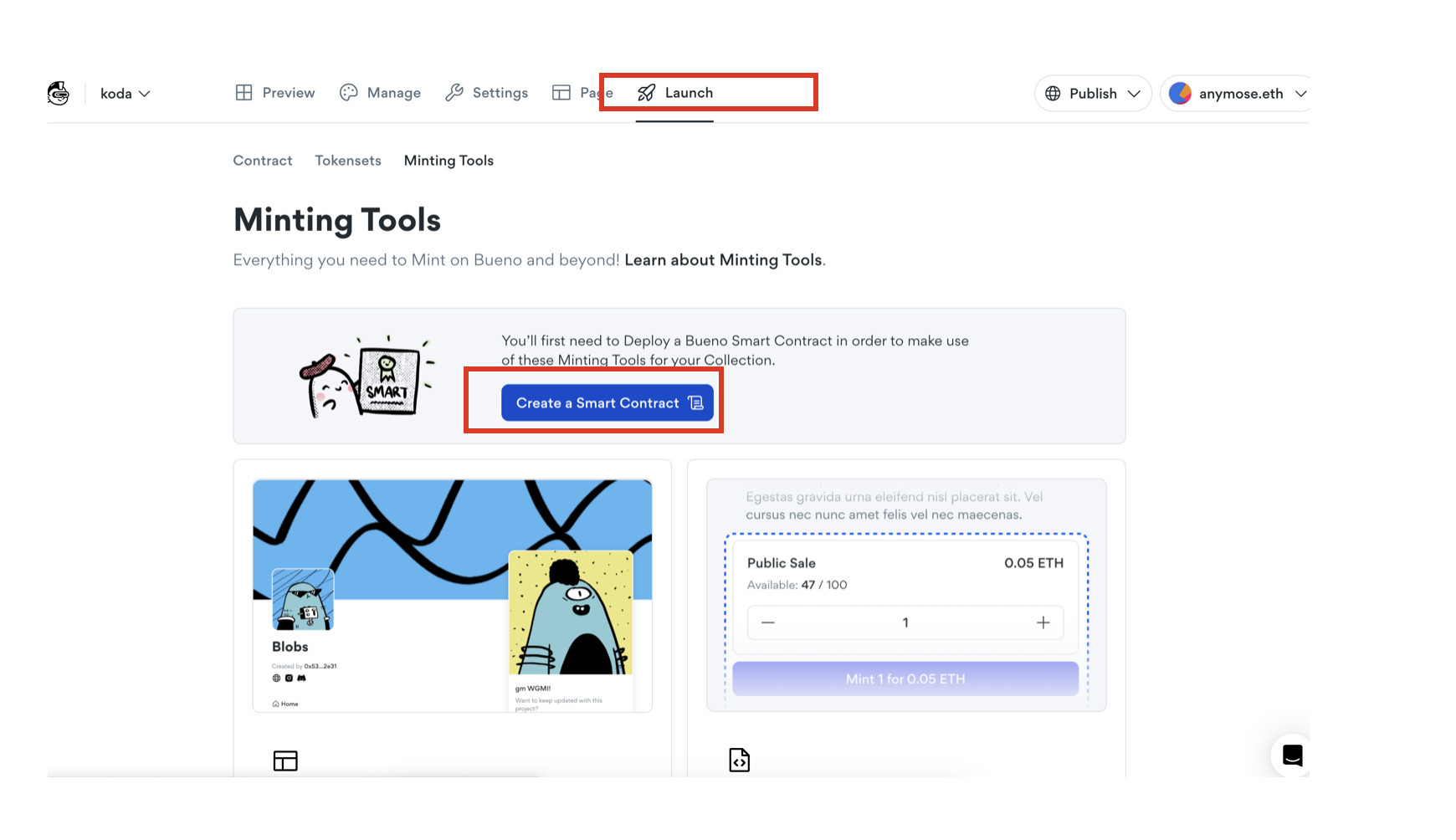The height and width of the screenshot is (840, 1456).
Task: Click the Preview grid icon
Action: (244, 93)
